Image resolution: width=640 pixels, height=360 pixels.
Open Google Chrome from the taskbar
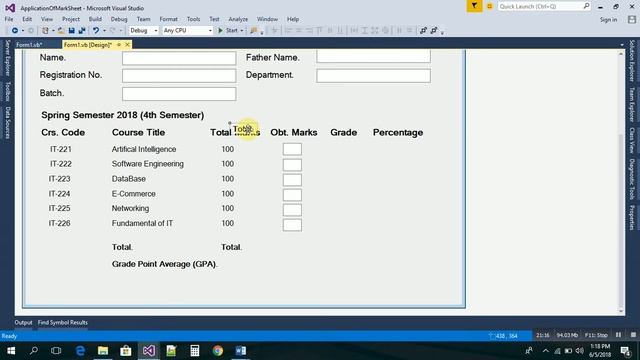(x=218, y=351)
